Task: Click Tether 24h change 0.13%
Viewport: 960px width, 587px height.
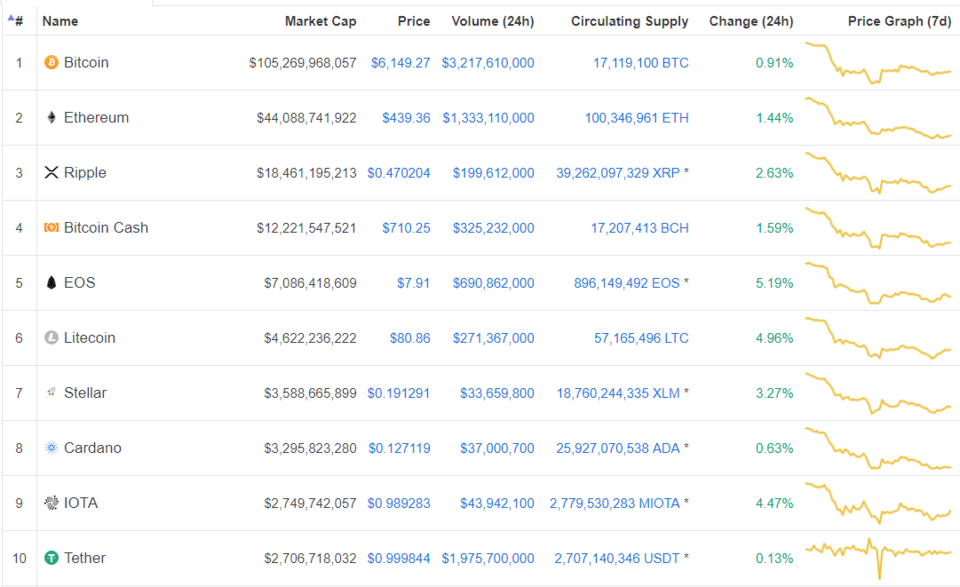Action: point(774,559)
